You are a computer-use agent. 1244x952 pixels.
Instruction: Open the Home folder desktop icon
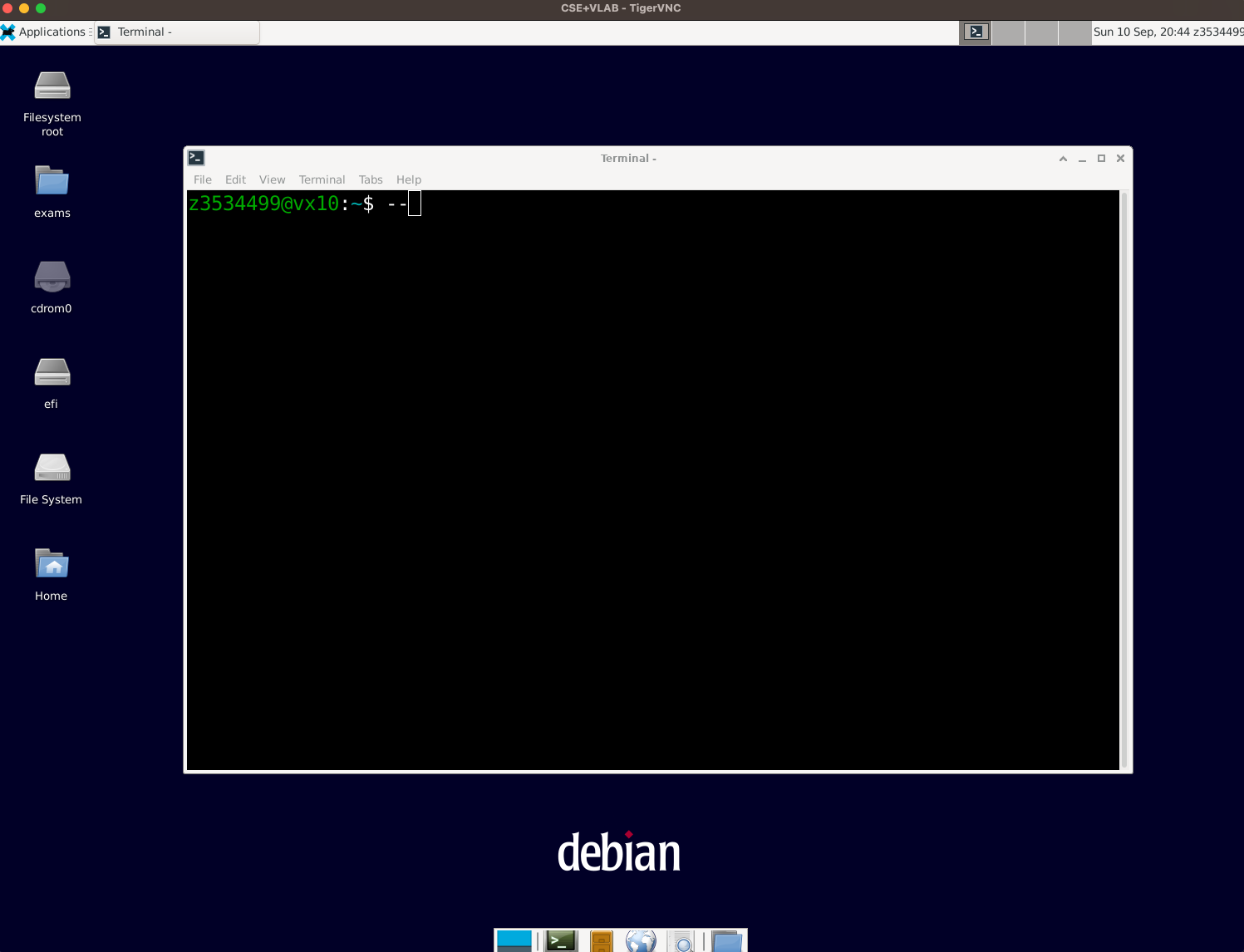coord(52,565)
